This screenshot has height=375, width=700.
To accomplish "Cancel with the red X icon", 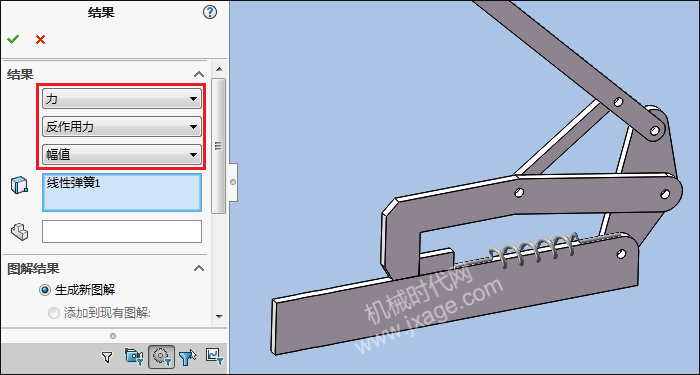I will click(40, 39).
